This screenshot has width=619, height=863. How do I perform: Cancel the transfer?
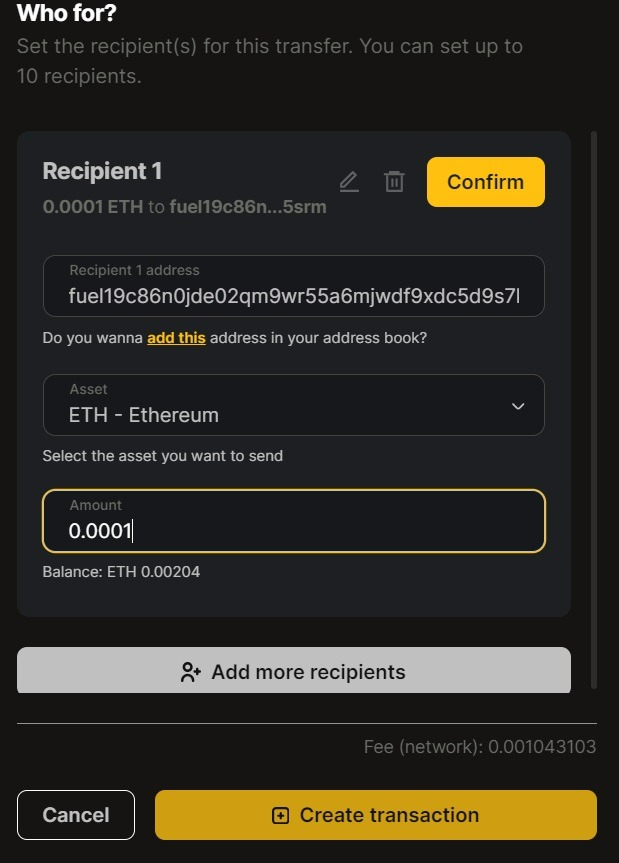pos(76,815)
